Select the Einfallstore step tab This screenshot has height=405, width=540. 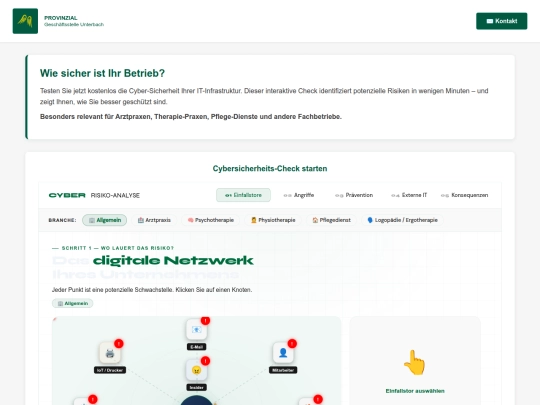pyautogui.click(x=243, y=195)
